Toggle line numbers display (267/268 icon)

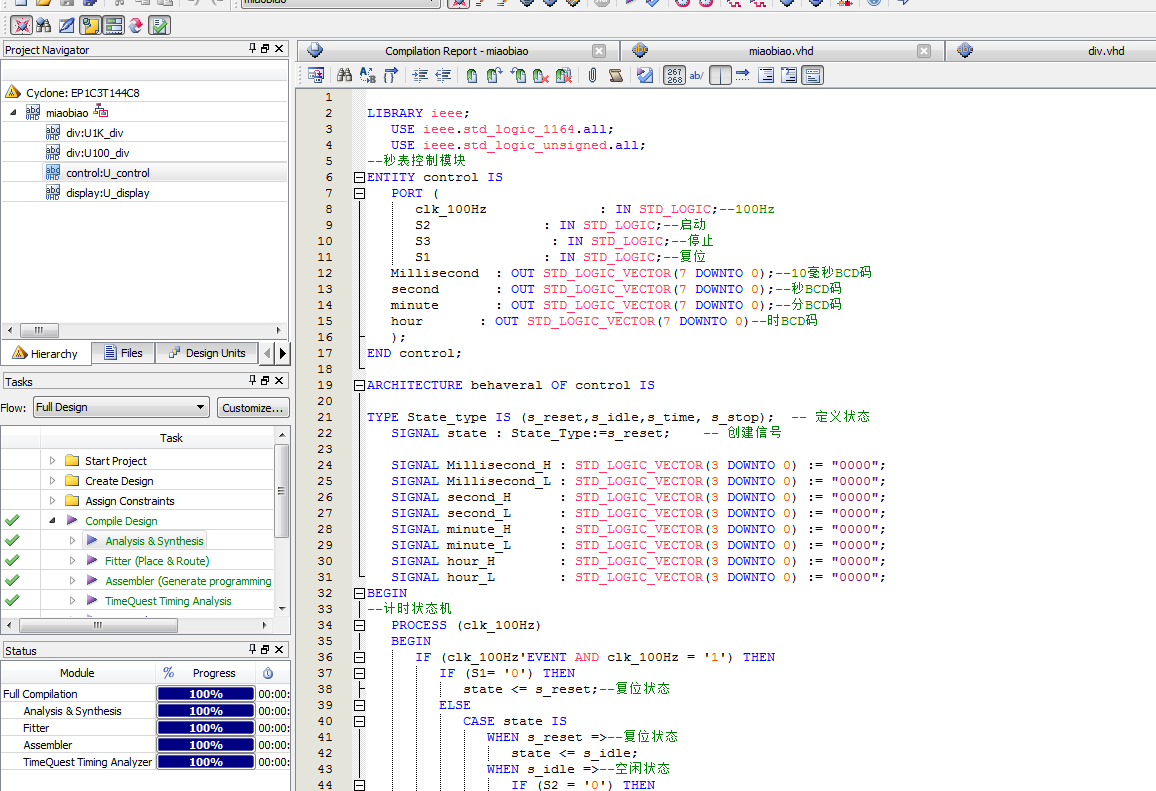[674, 75]
